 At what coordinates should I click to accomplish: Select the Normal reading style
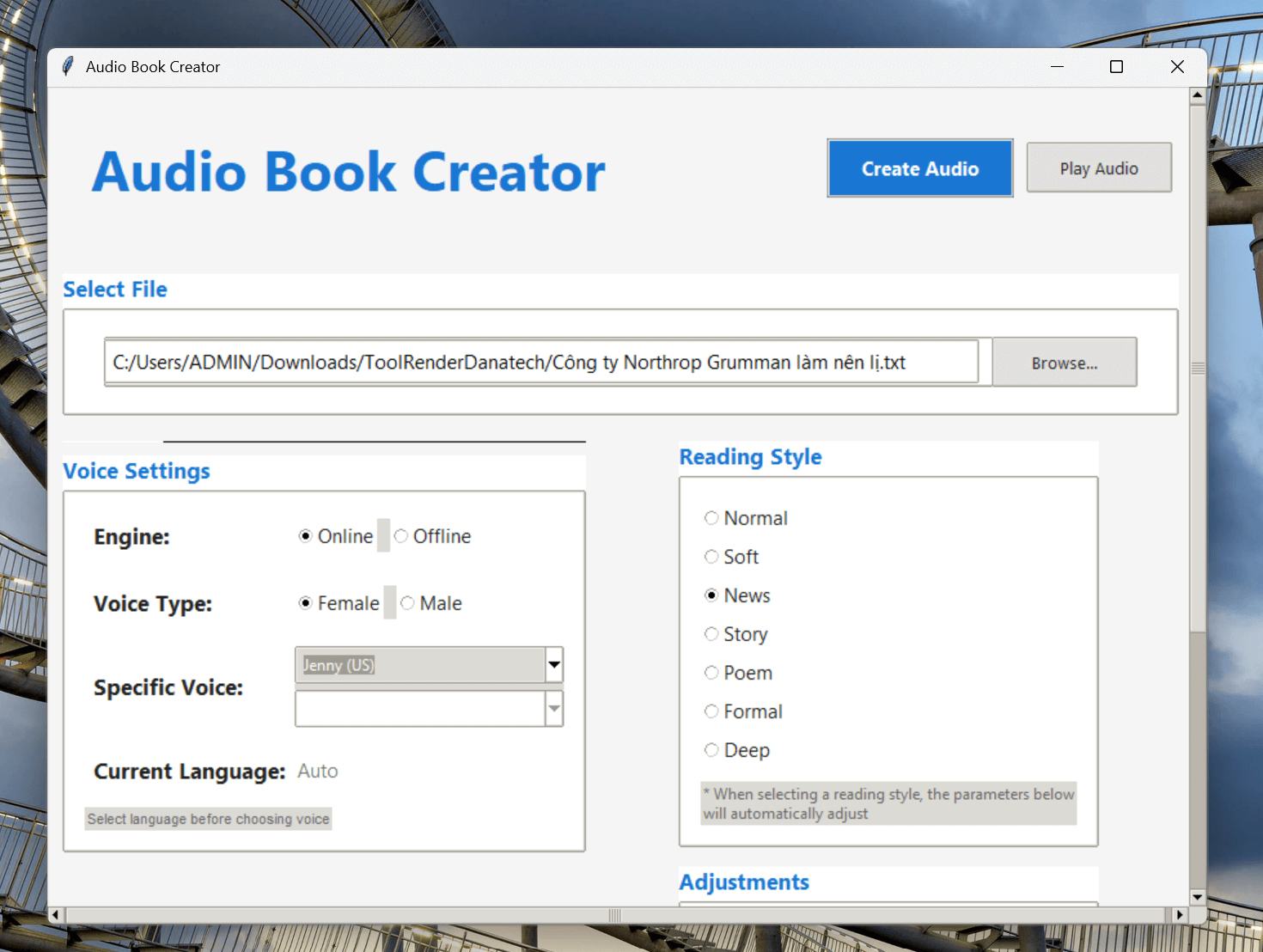[x=746, y=518]
